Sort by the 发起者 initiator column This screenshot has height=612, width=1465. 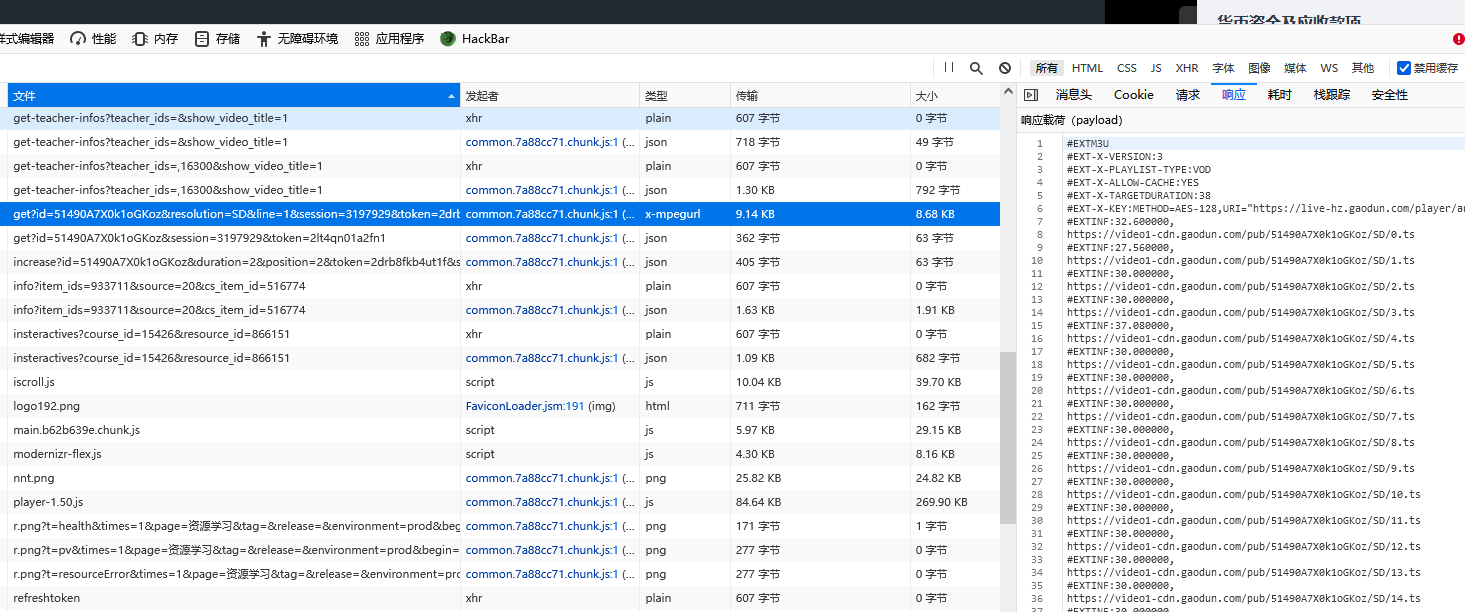(550, 96)
